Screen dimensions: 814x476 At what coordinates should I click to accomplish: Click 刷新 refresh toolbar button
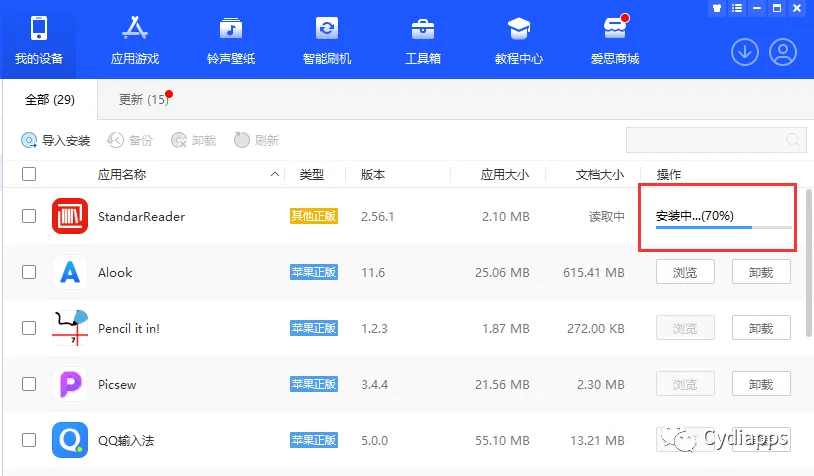click(256, 140)
